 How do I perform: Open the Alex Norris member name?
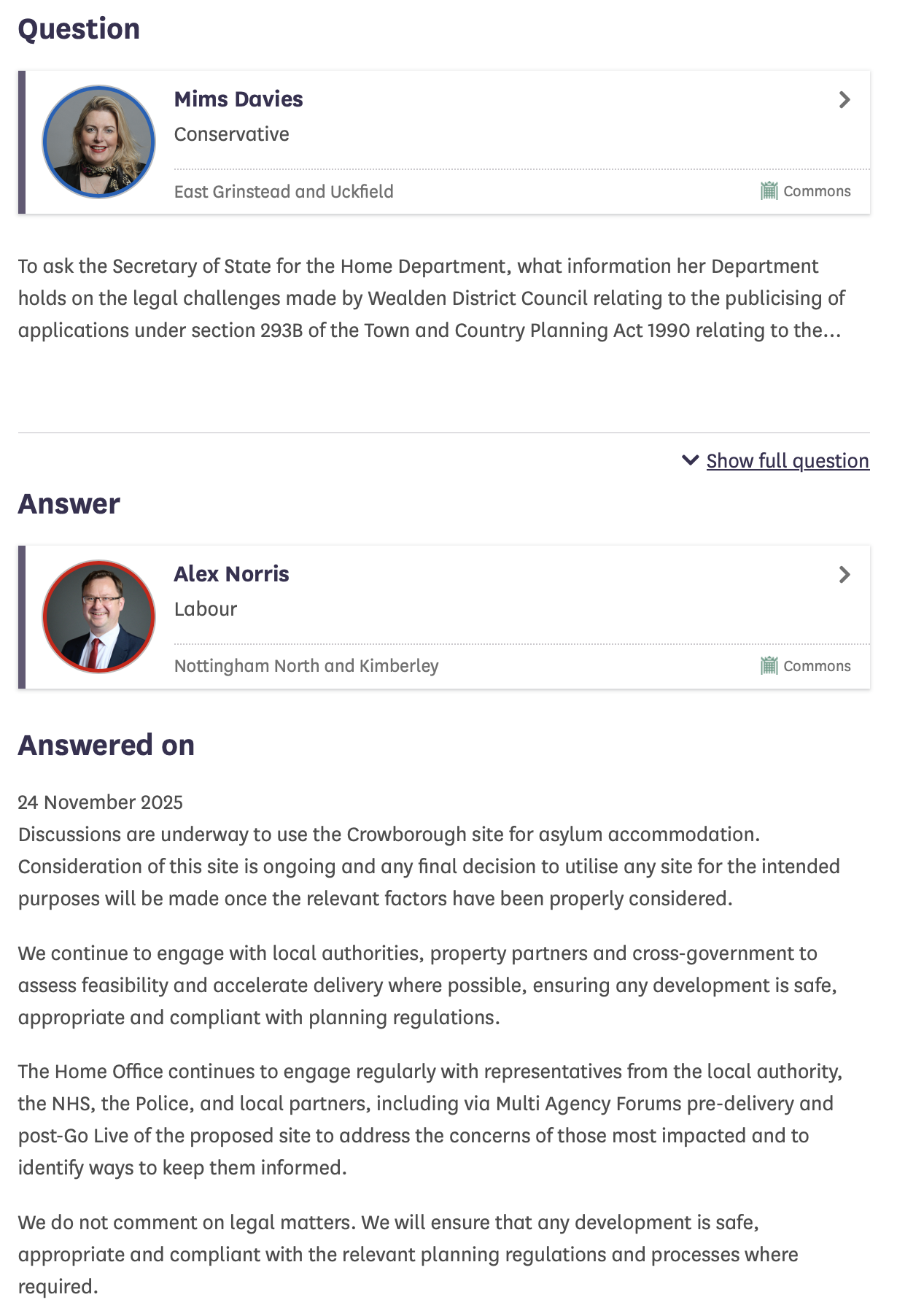pyautogui.click(x=231, y=574)
